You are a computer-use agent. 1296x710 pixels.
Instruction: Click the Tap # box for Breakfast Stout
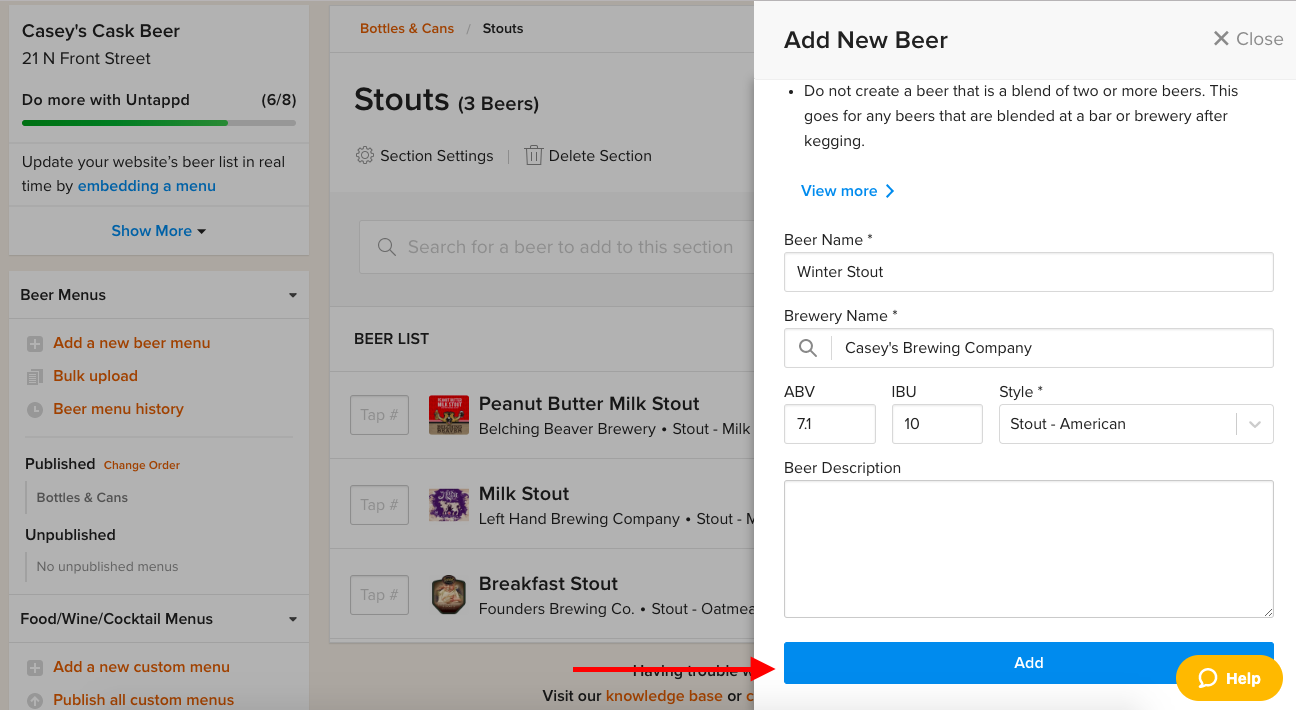click(380, 595)
